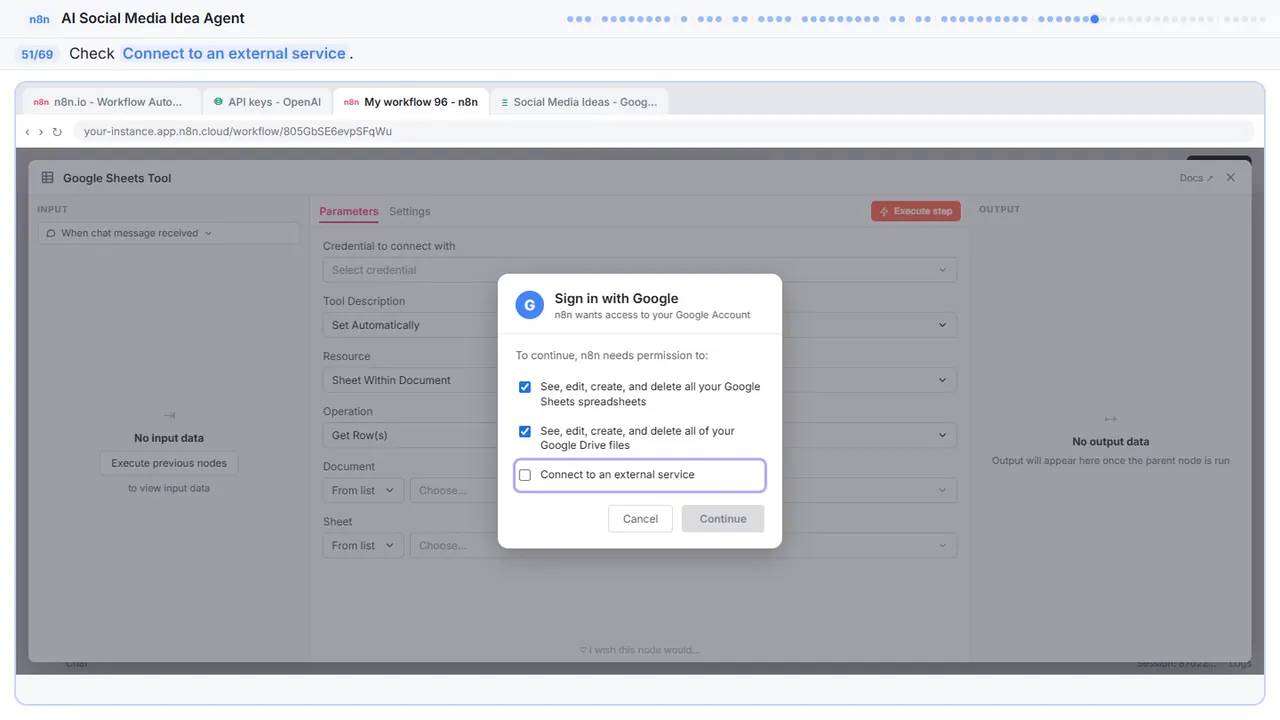The height and width of the screenshot is (720, 1280).
Task: Open the Social Media Ideas Google tab
Action: tap(579, 102)
